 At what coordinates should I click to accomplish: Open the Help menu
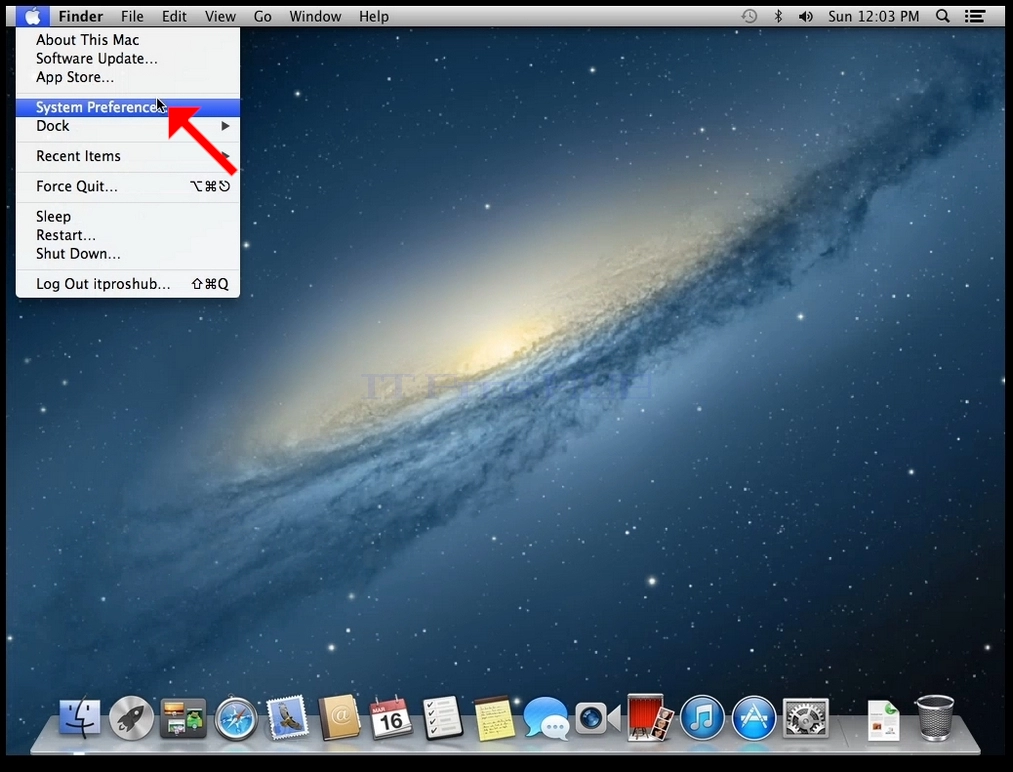tap(374, 16)
